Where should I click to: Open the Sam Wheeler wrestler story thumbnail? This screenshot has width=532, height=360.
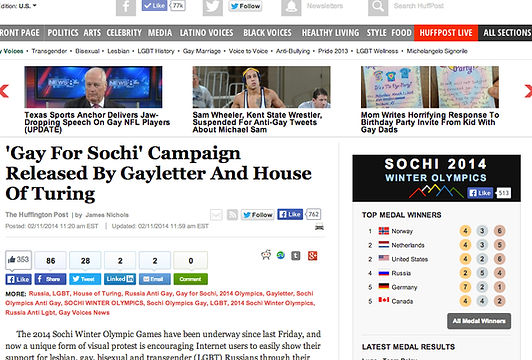pyautogui.click(x=262, y=87)
